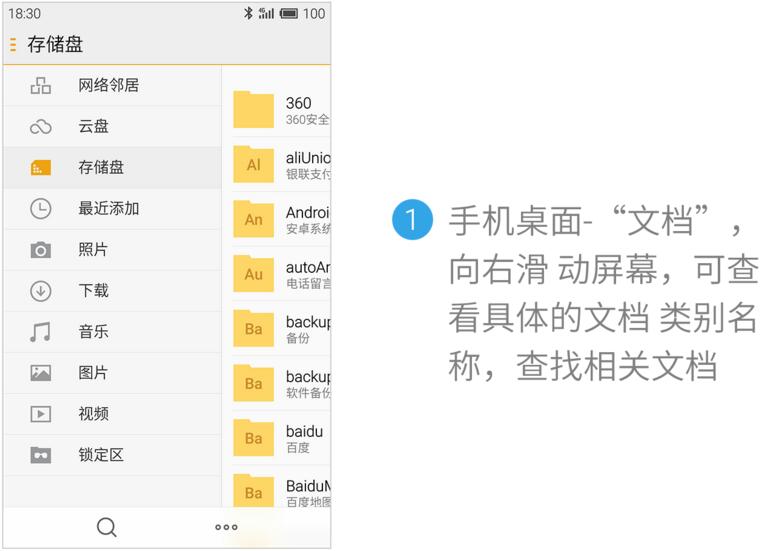
Task: Tap the Bluetooth status icon
Action: [x=248, y=13]
